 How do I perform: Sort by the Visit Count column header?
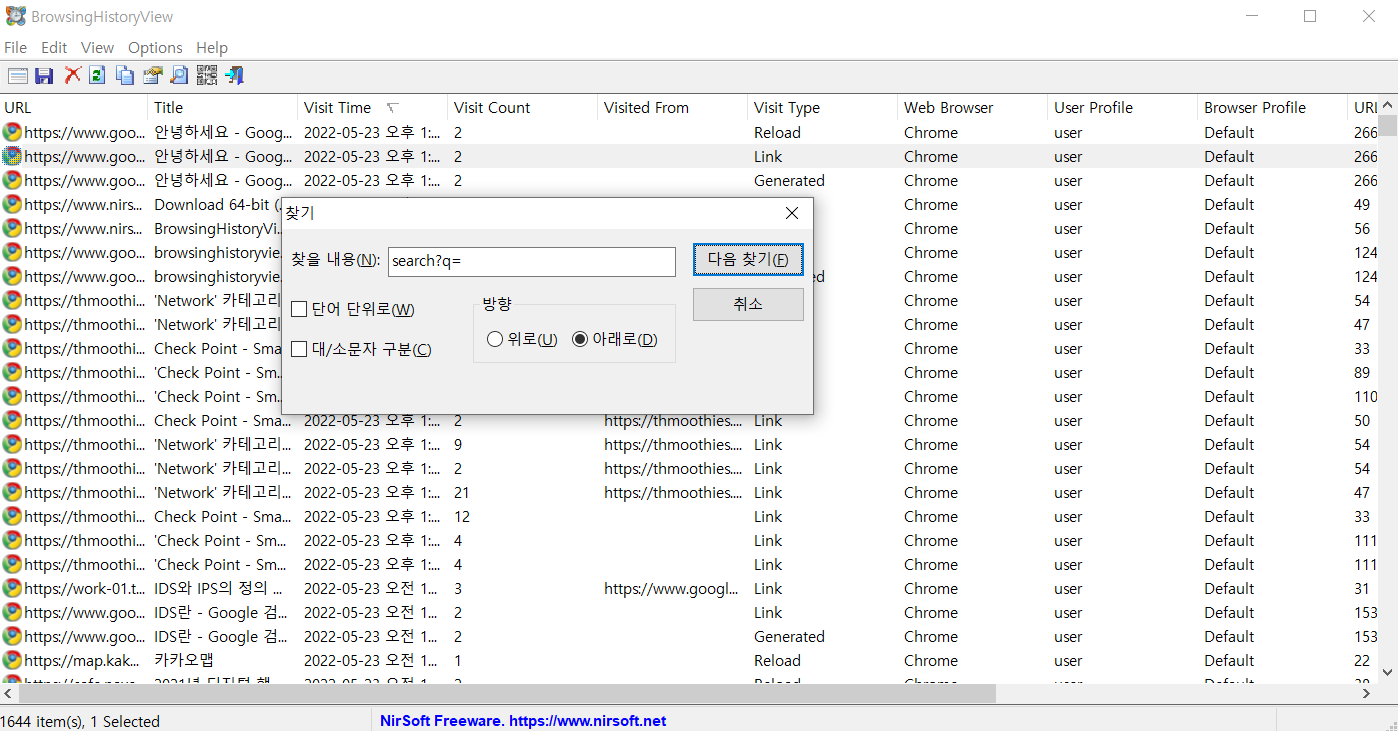tap(523, 108)
